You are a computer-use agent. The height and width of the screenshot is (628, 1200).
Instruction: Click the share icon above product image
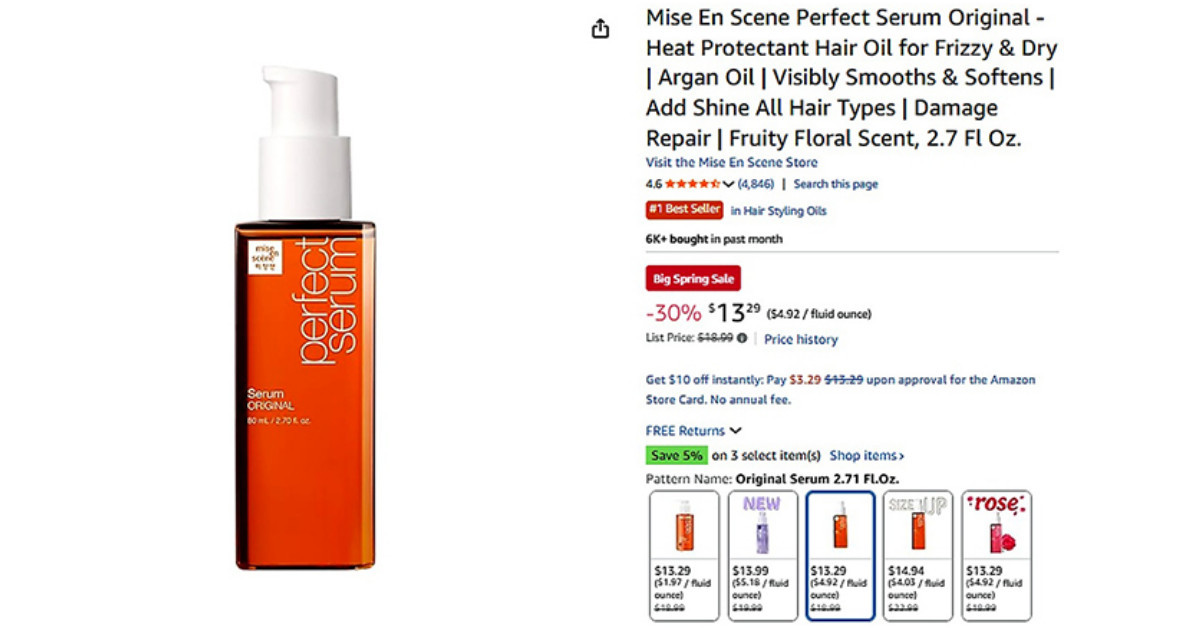click(600, 29)
